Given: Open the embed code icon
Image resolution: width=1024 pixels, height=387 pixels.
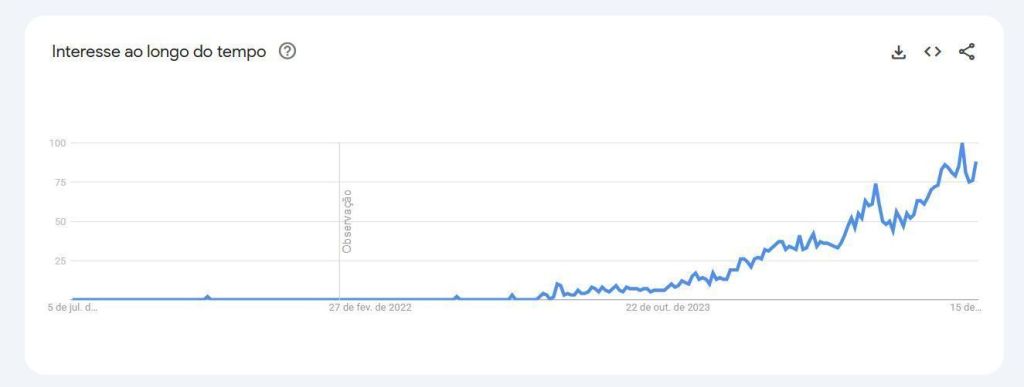Looking at the screenshot, I should click(x=933, y=52).
